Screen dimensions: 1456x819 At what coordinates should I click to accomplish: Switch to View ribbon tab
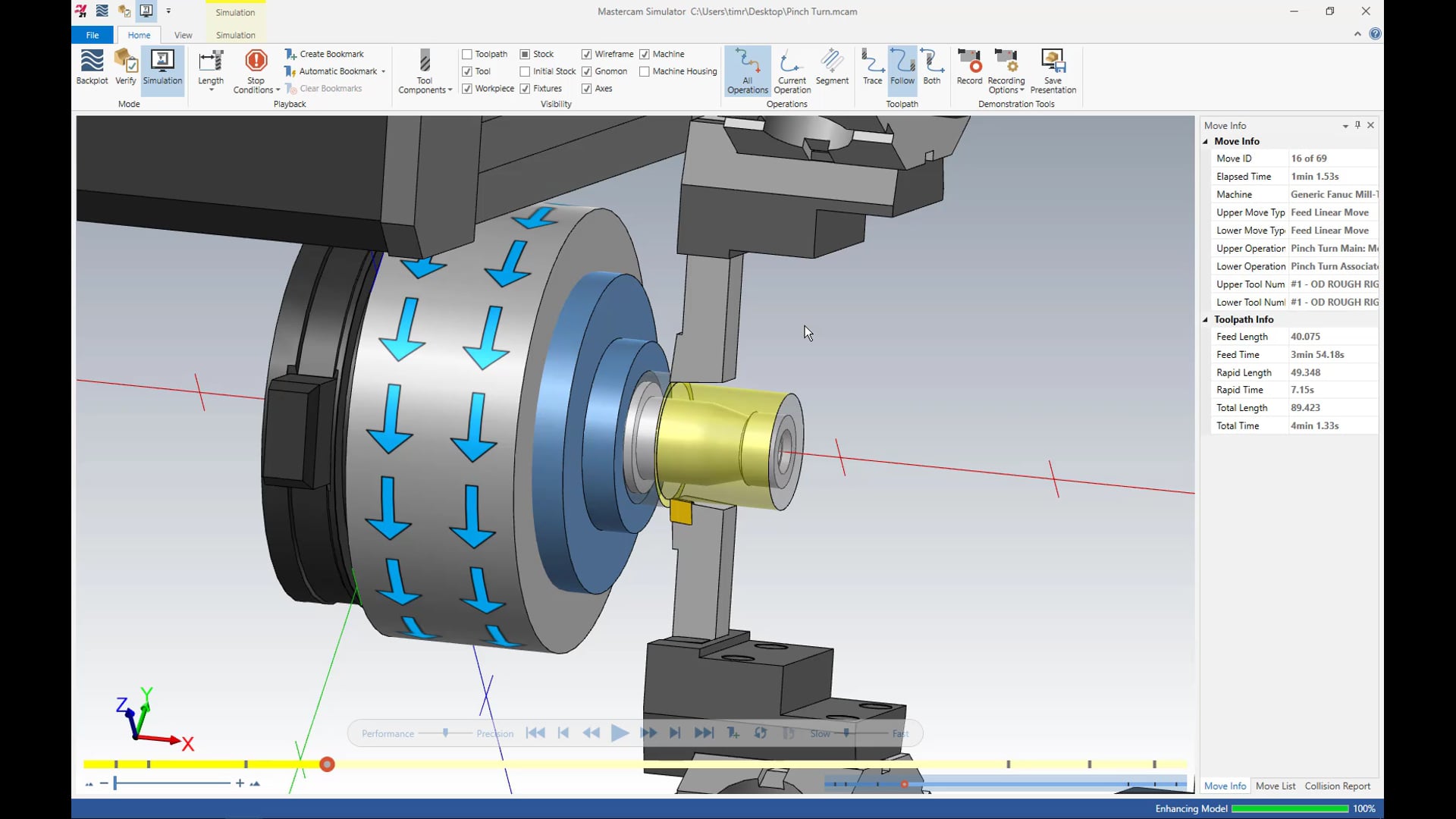[183, 35]
